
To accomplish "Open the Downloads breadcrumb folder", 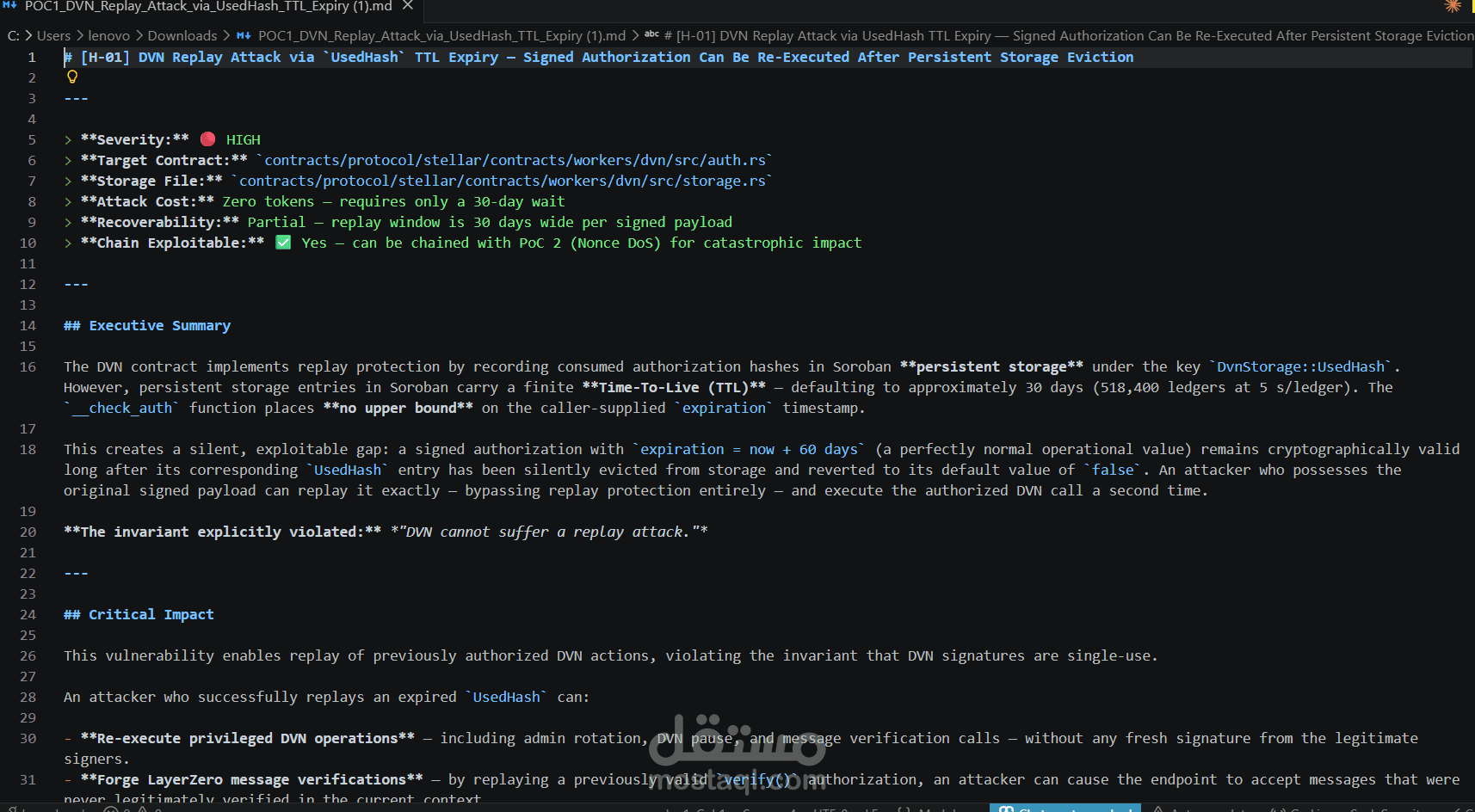I will point(182,35).
